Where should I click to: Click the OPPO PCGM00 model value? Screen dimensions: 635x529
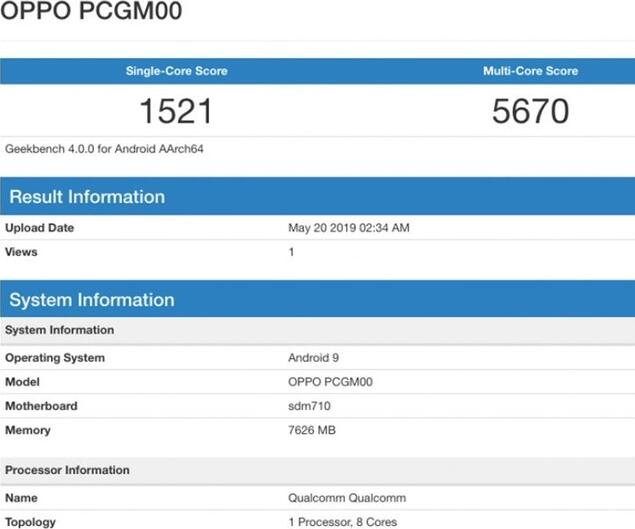[x=330, y=382]
